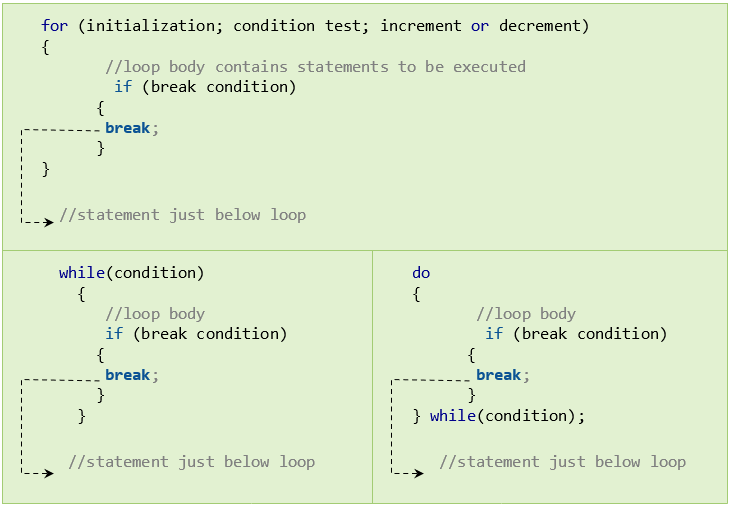Click the '} while(condition);' closing line
Screen dimensions: 729x506
(x=499, y=416)
